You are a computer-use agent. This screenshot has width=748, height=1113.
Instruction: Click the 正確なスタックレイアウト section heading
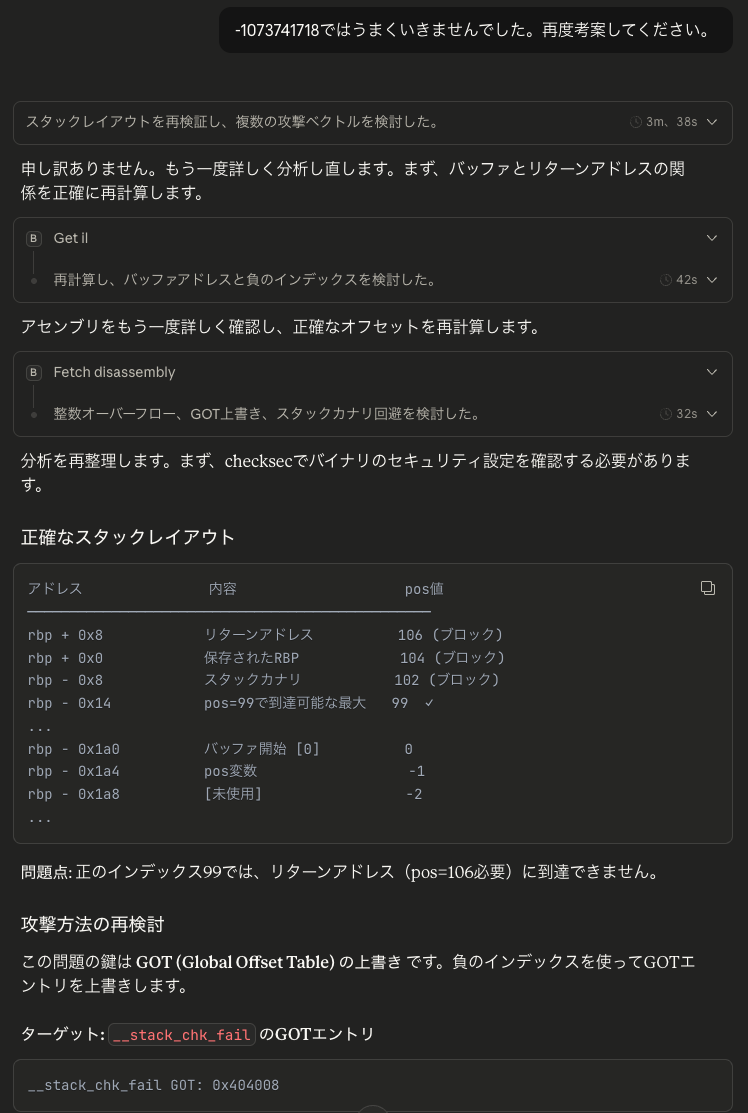pyautogui.click(x=128, y=537)
